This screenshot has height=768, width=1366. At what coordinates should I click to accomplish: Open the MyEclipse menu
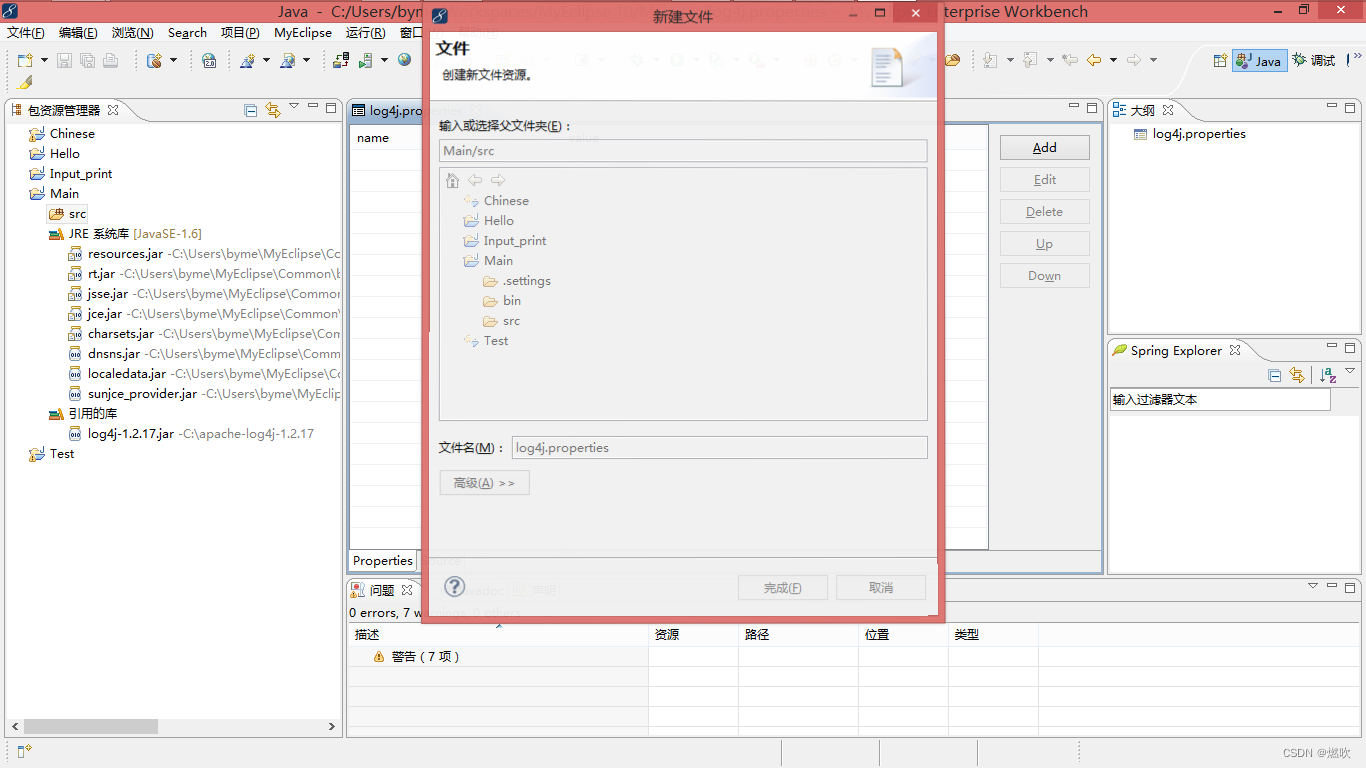[x=303, y=33]
